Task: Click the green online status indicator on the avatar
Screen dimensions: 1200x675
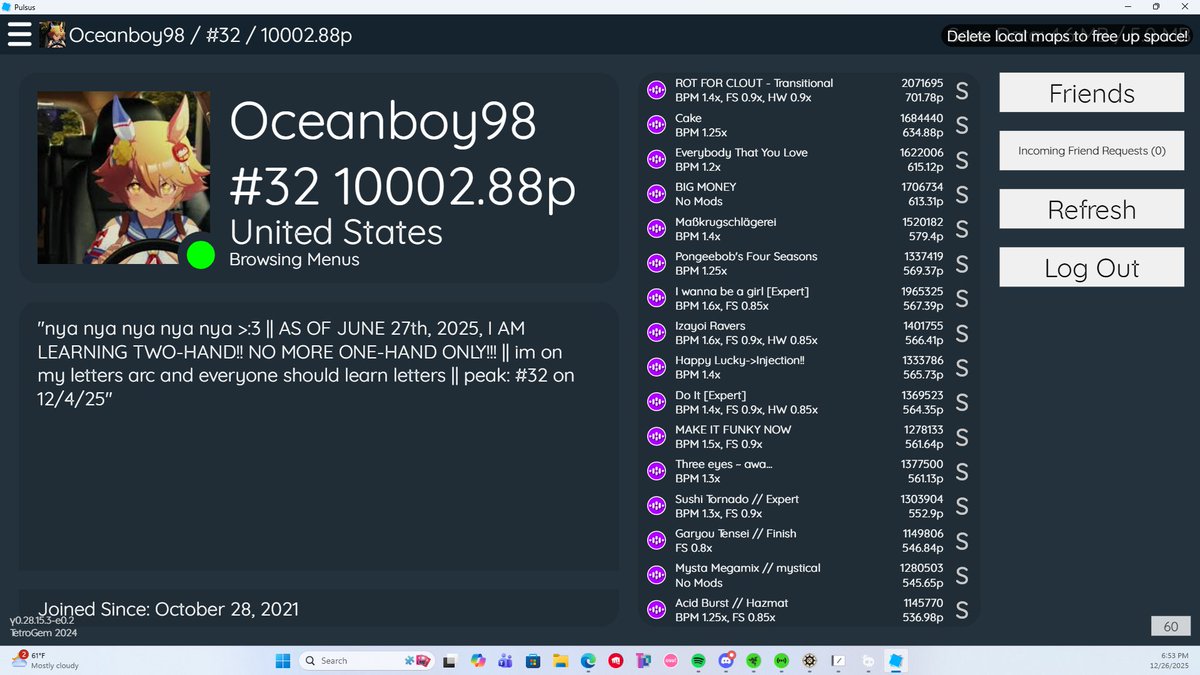Action: [x=200, y=257]
